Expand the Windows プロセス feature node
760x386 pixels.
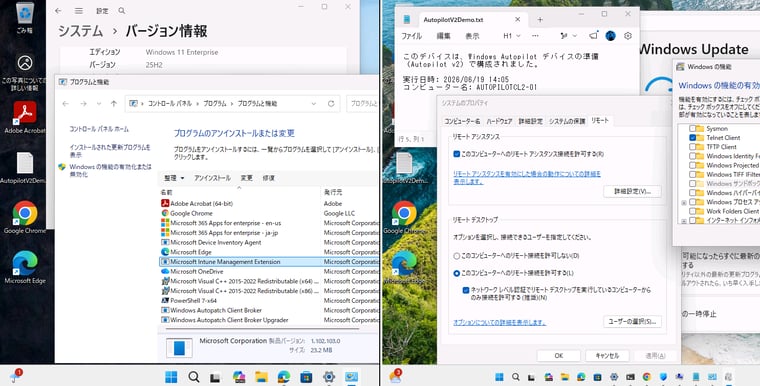(x=684, y=203)
